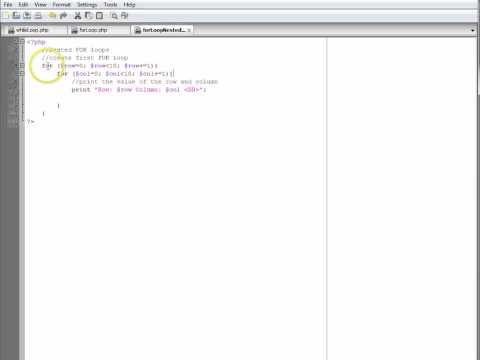Switch to the whileLoop.php tab
Screen dimensions: 480x360
(x=36, y=30)
